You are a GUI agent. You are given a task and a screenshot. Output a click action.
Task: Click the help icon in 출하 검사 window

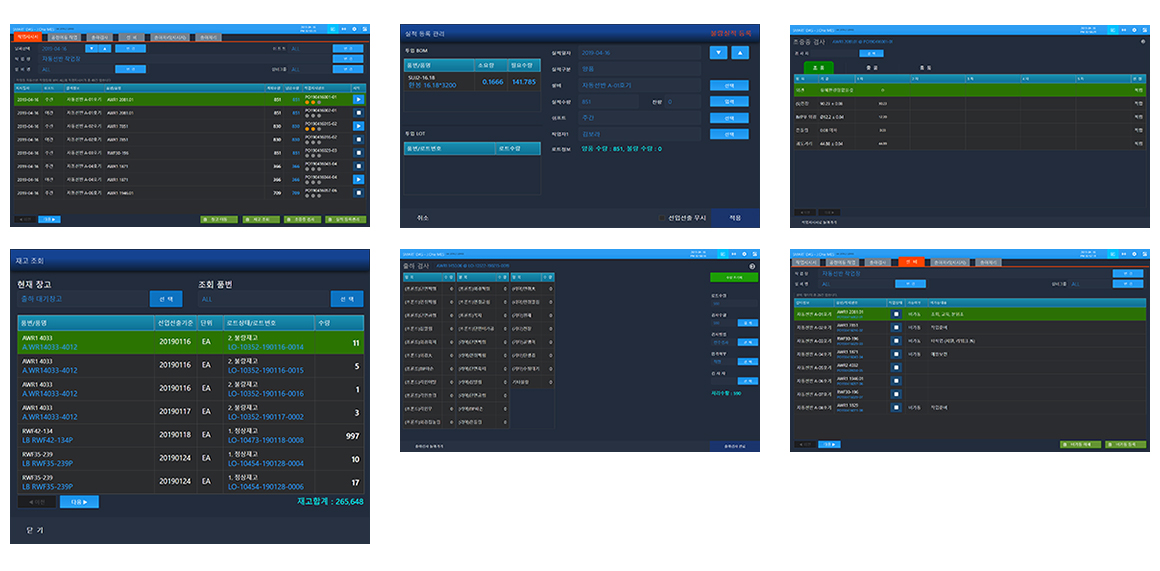coord(752,266)
